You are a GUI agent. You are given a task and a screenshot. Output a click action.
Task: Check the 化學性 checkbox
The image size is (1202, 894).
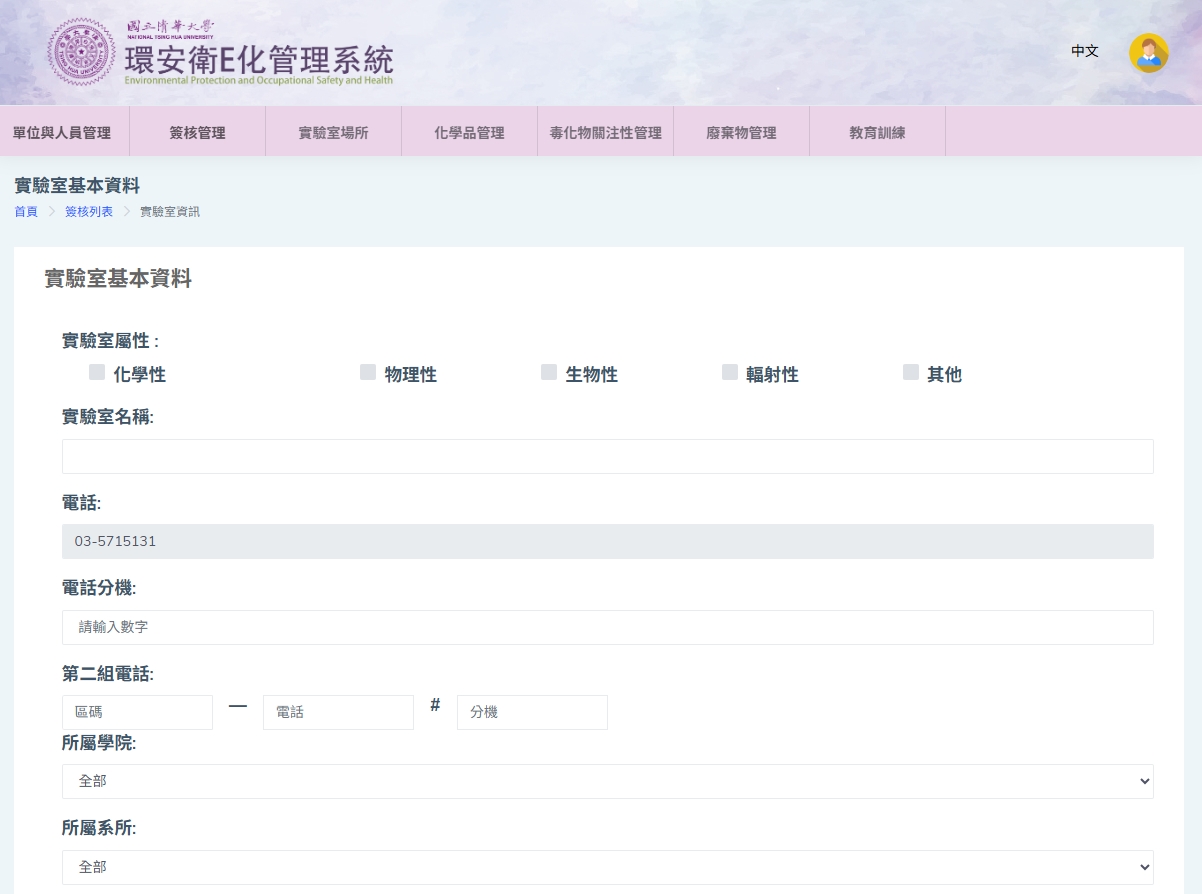[x=97, y=372]
